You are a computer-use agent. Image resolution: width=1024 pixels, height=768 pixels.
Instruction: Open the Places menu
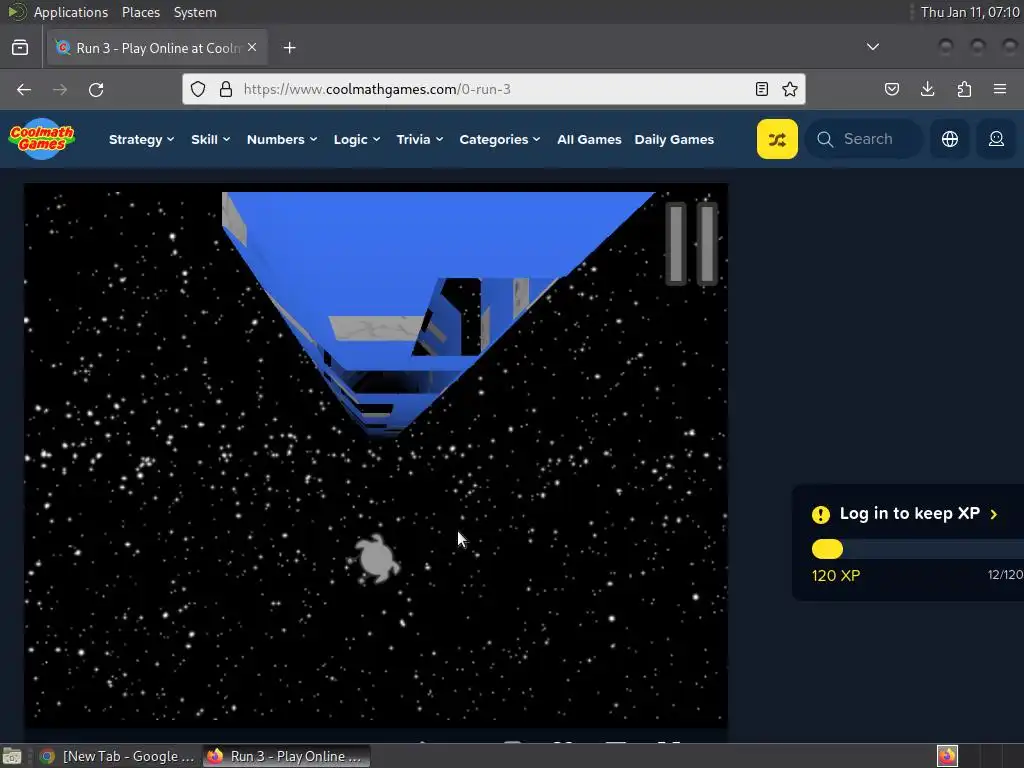tap(141, 12)
